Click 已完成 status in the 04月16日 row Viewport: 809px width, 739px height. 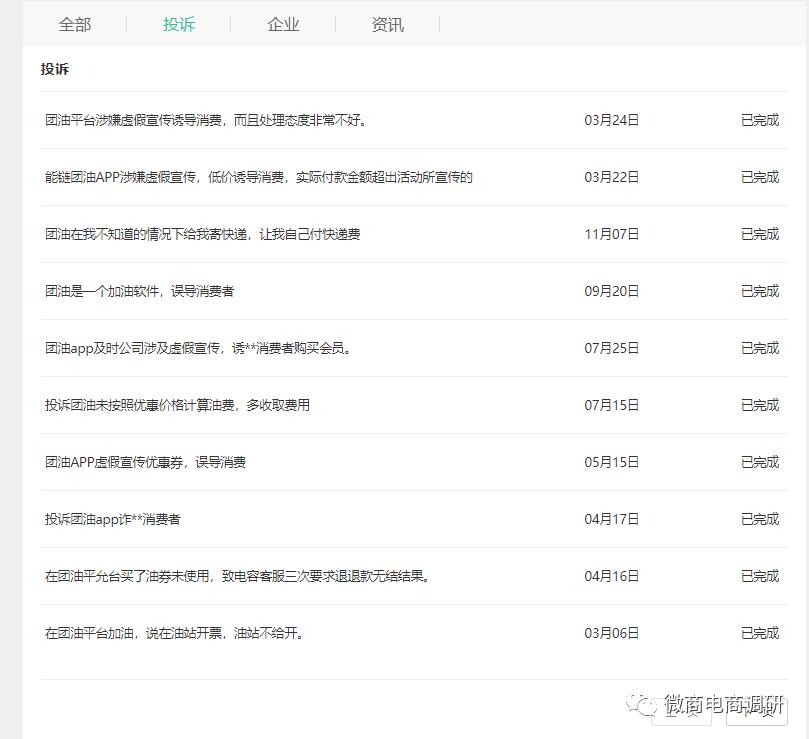pos(760,576)
